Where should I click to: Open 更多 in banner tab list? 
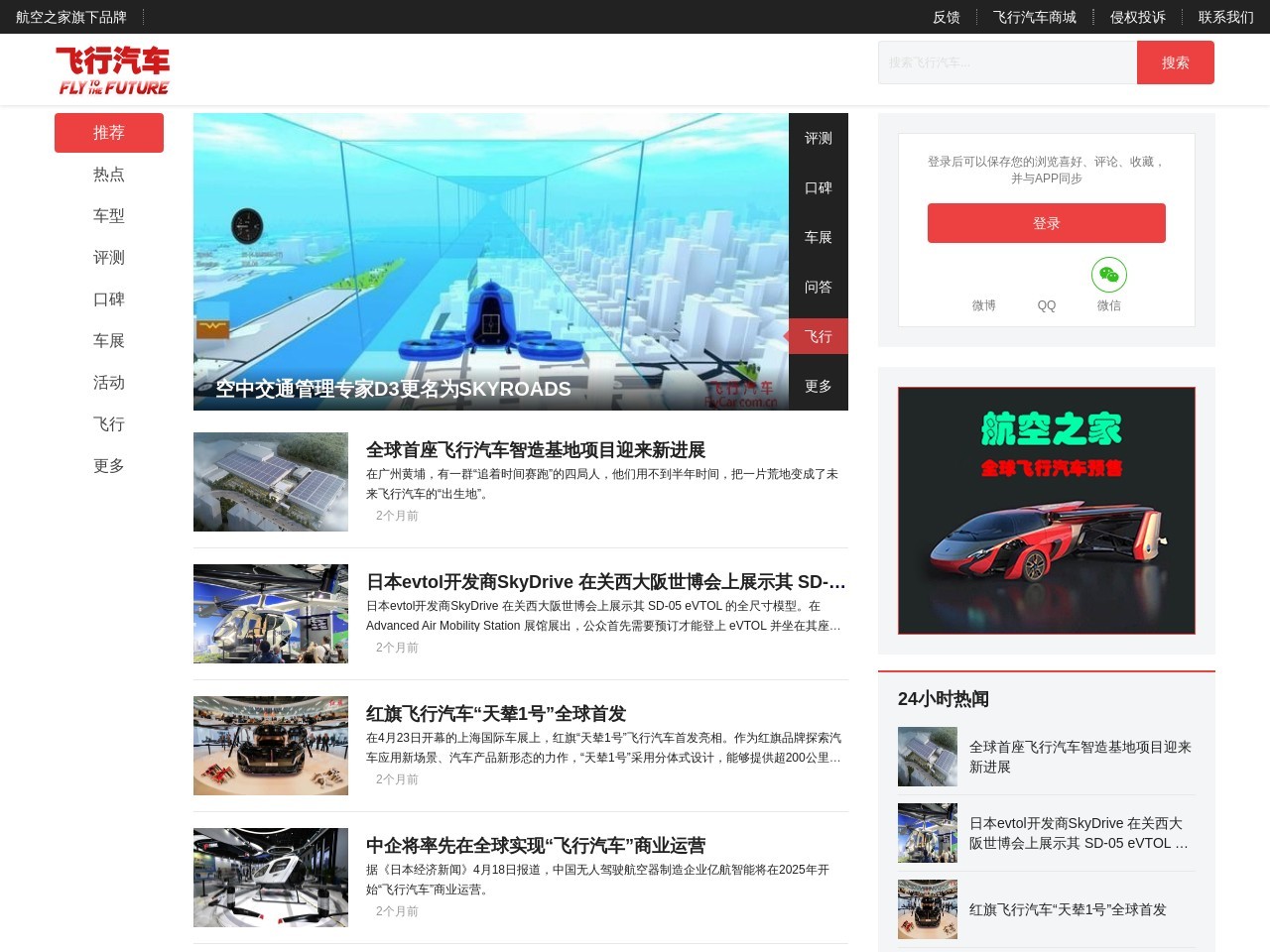(x=819, y=386)
